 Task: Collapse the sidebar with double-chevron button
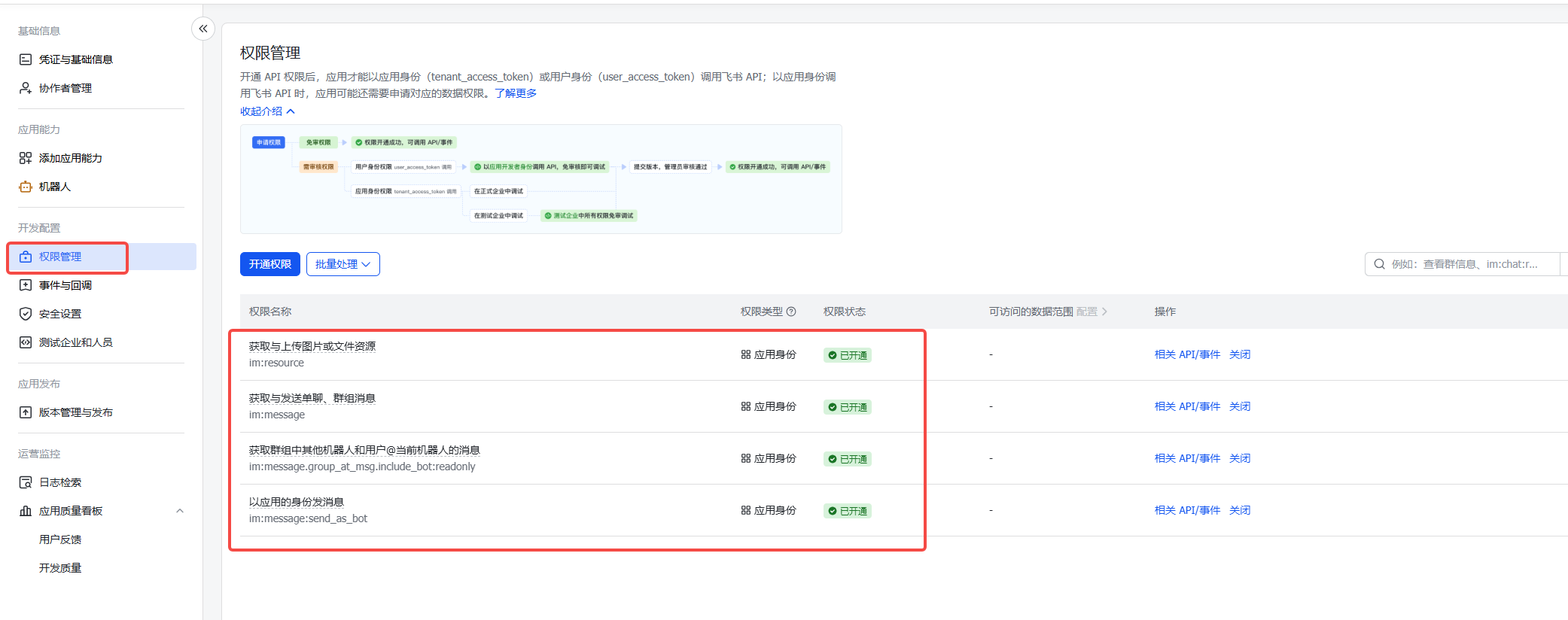(x=203, y=29)
